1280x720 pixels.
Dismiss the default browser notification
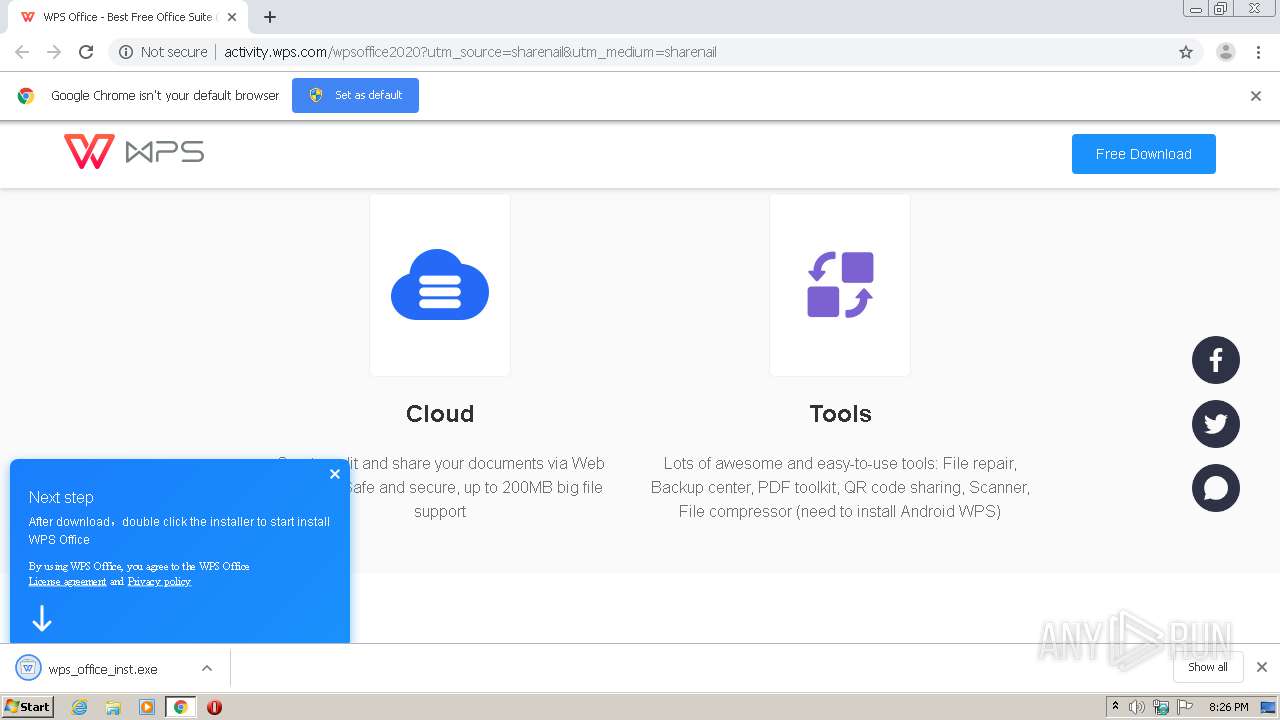1256,96
